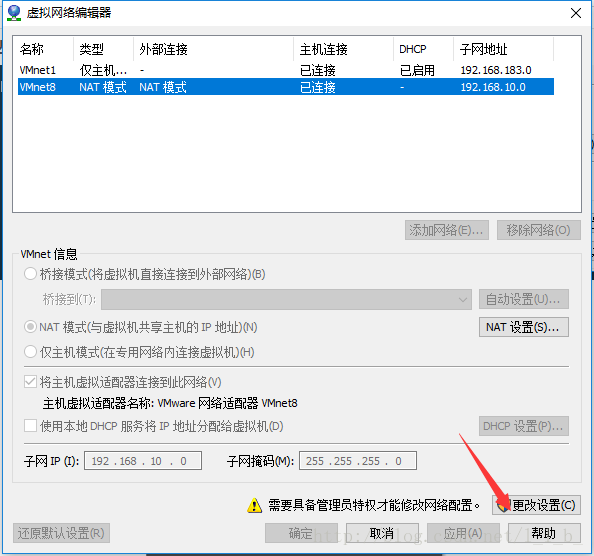This screenshot has width=594, height=556.
Task: Click the 应用(A) button
Action: pos(463,533)
